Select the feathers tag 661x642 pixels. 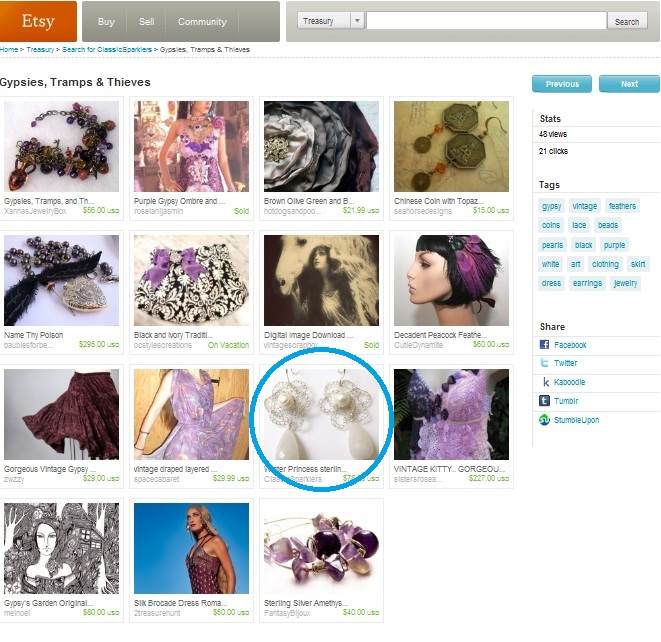pyautogui.click(x=622, y=206)
